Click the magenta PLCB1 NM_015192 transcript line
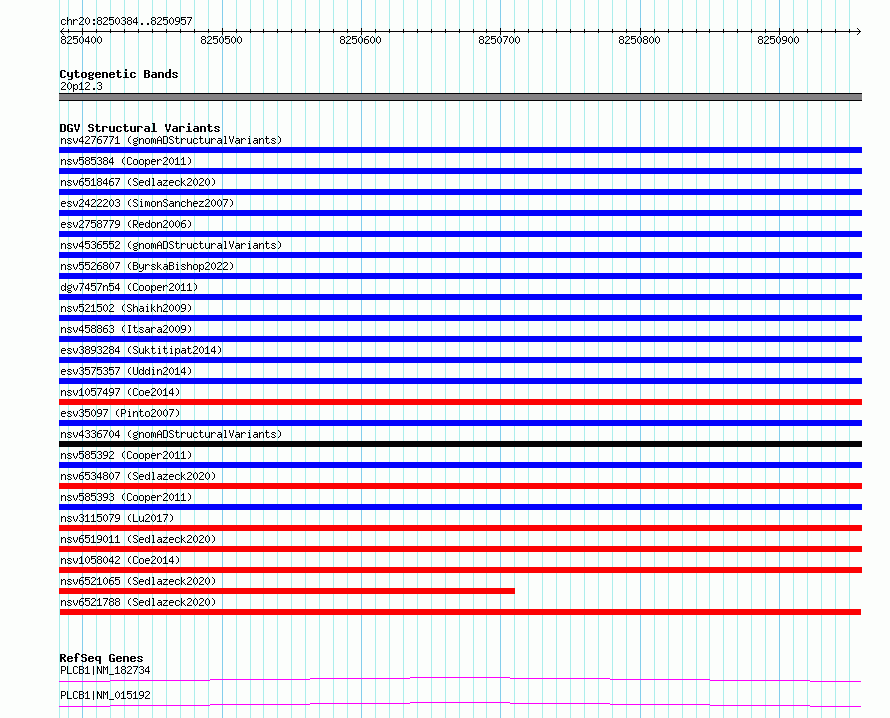Screen dimensions: 890x718 click(460, 704)
